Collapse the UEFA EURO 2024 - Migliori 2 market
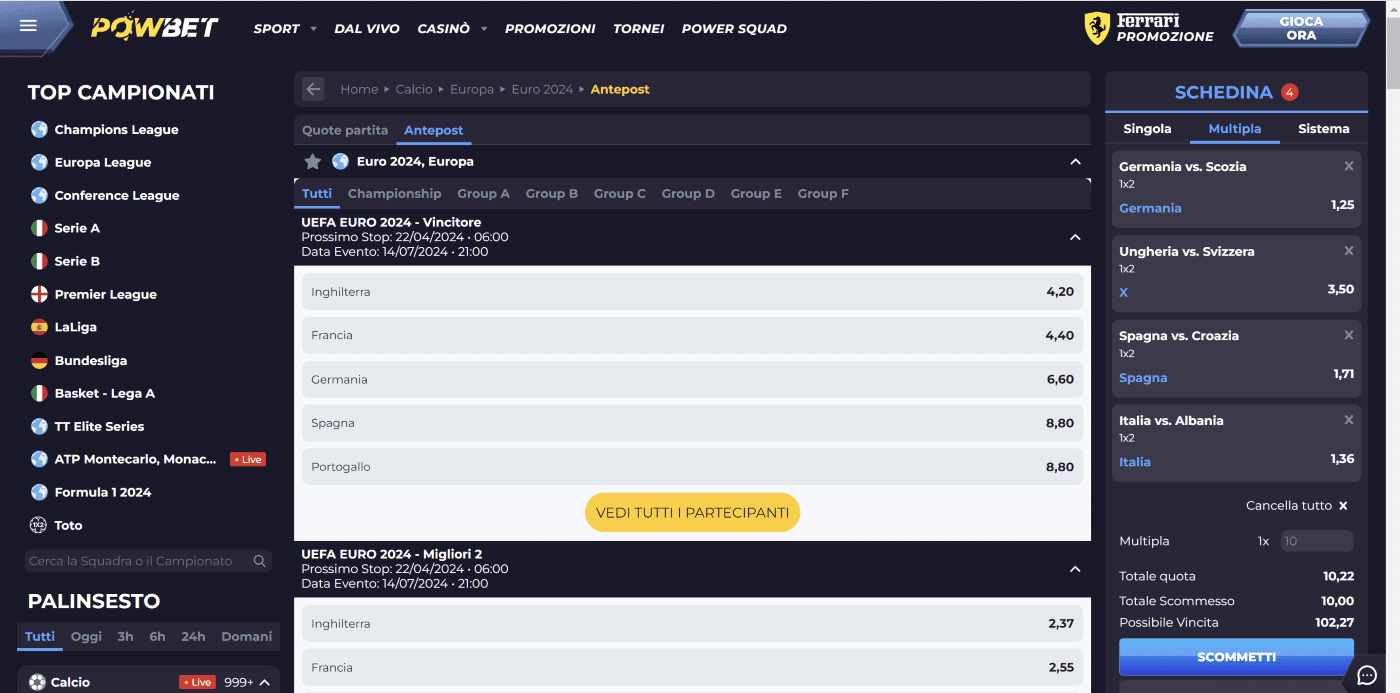This screenshot has height=693, width=1400. click(x=1075, y=569)
